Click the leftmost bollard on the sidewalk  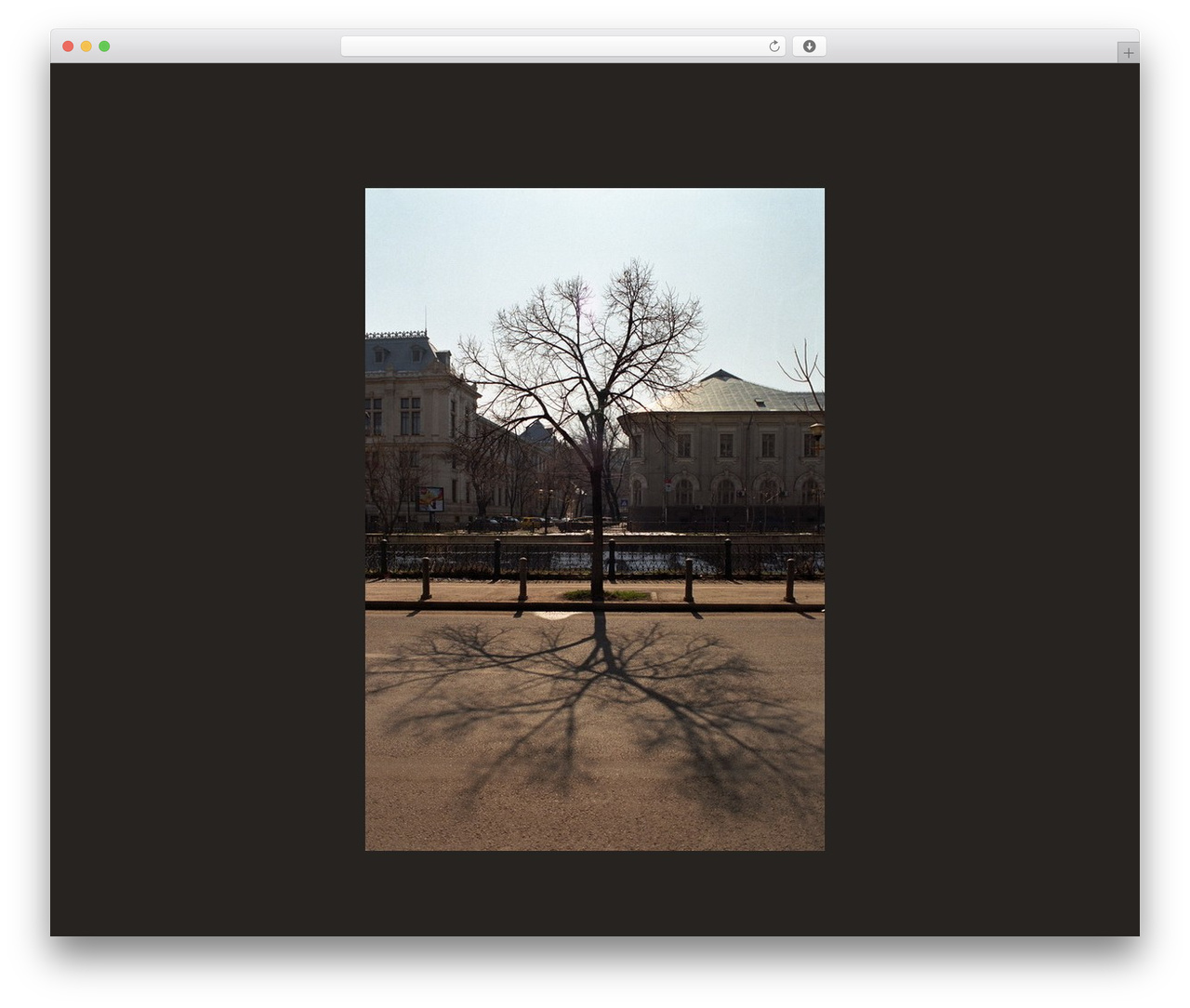[426, 578]
